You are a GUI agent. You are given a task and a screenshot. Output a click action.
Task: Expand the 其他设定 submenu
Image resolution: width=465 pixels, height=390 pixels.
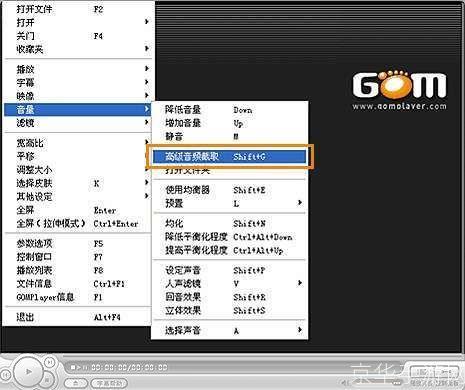pyautogui.click(x=77, y=196)
